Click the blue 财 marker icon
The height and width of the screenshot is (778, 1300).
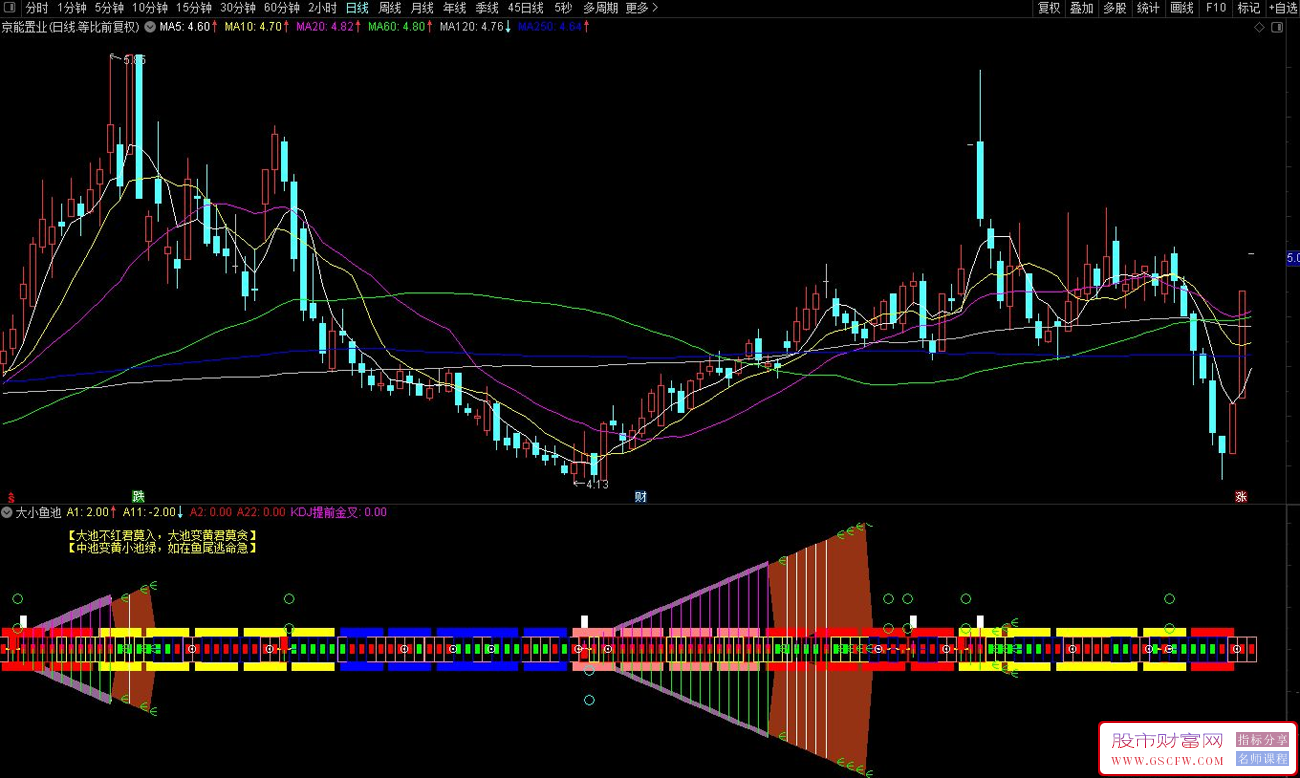tap(640, 496)
